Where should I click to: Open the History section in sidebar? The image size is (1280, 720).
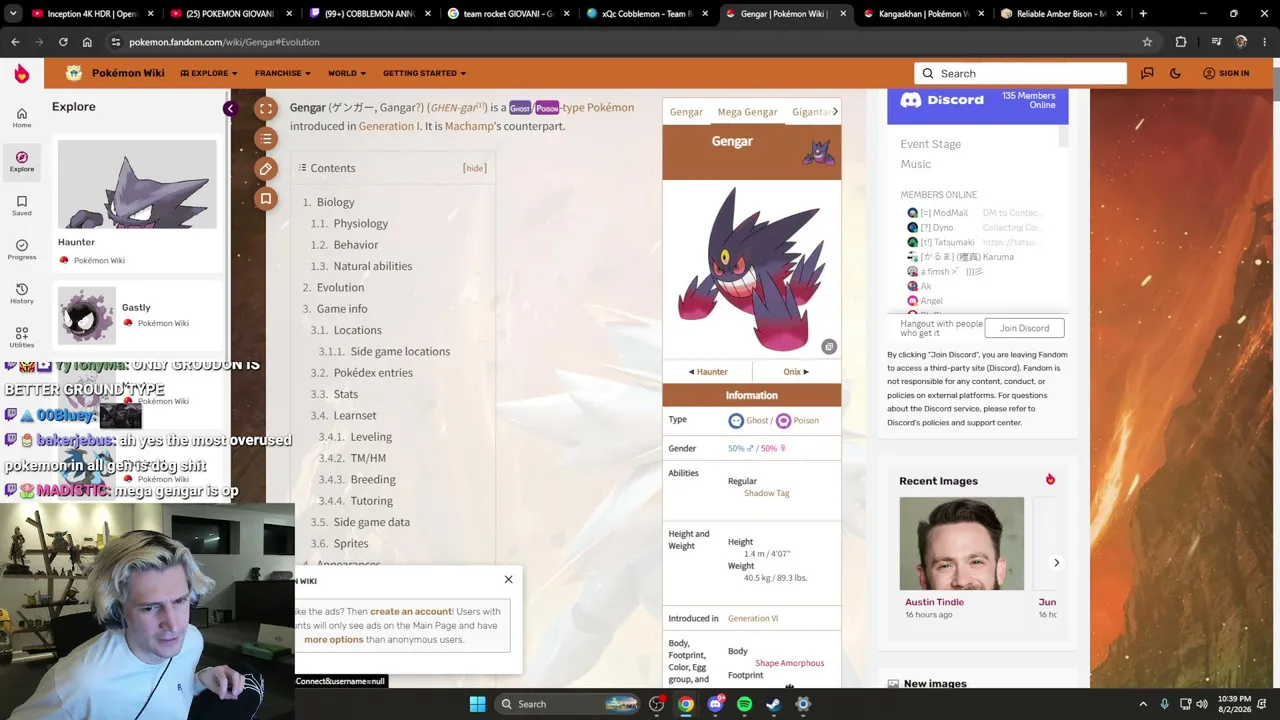[22, 293]
